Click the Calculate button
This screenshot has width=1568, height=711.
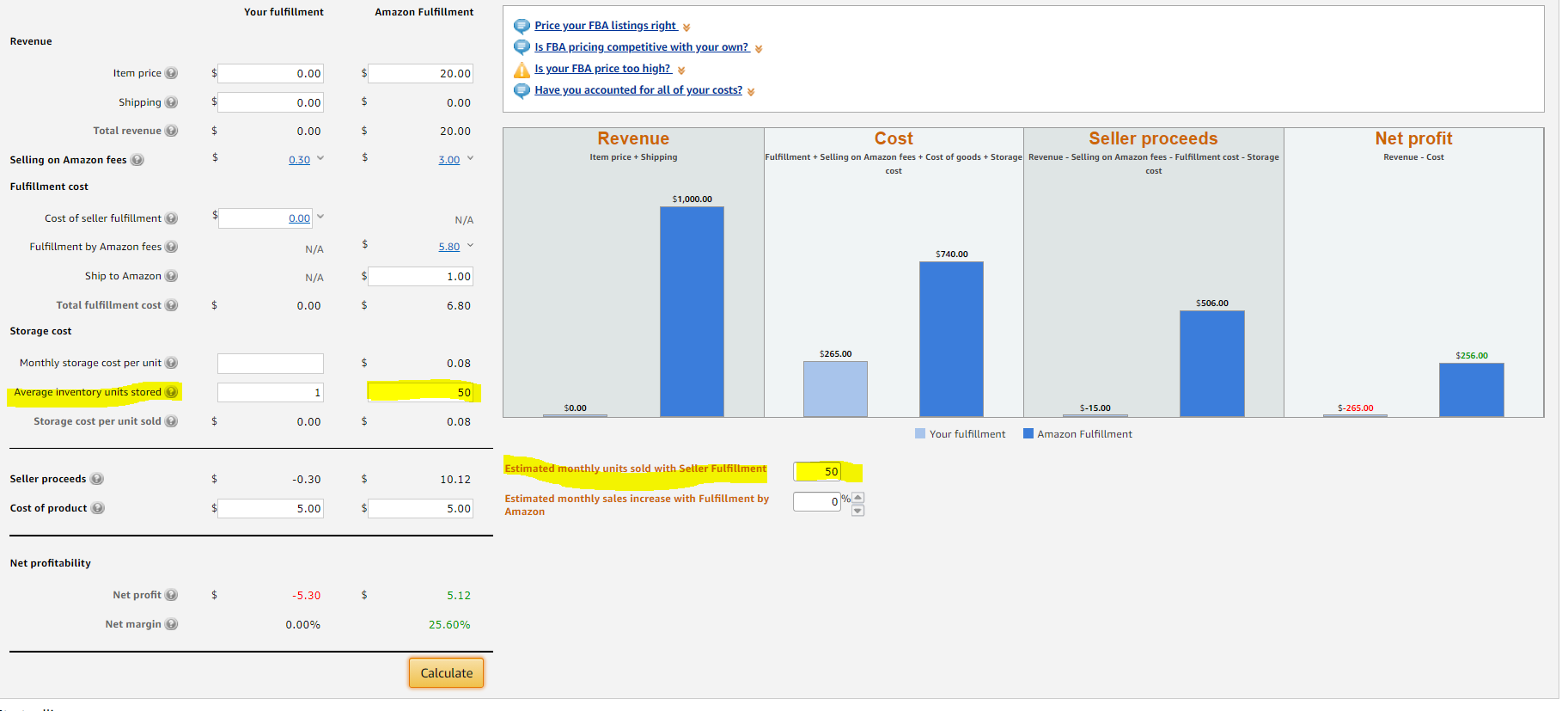446,673
